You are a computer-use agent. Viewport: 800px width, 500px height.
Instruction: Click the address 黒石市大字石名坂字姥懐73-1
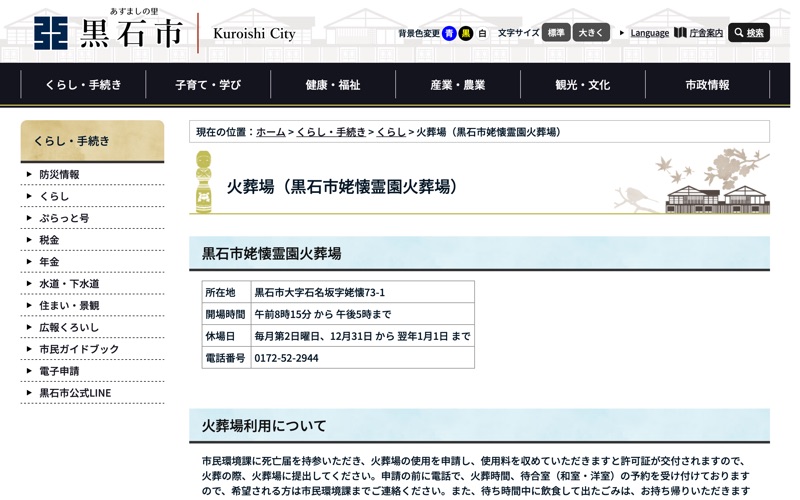319,292
